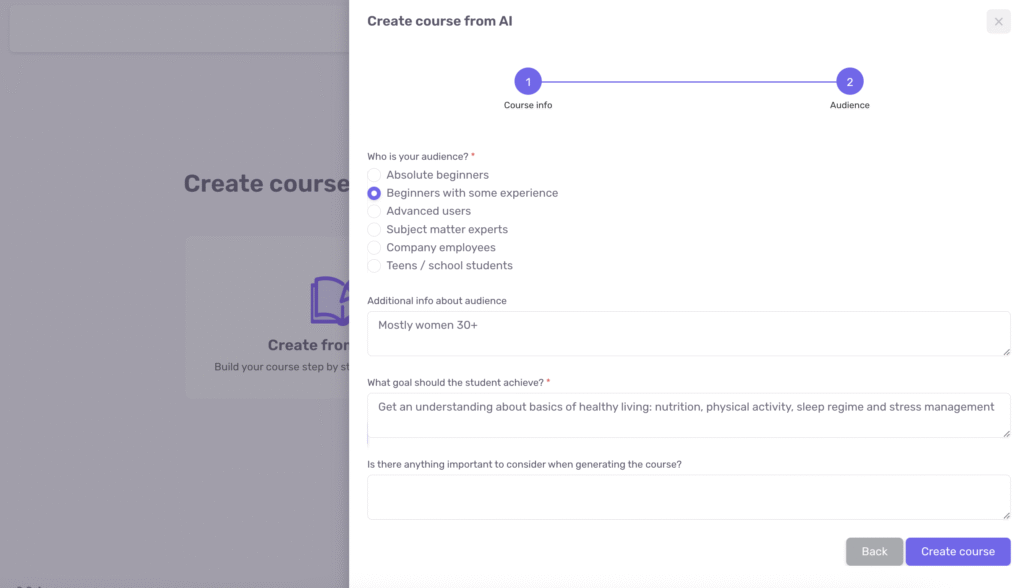The width and height of the screenshot is (1024, 588).
Task: Click the student goal text area
Action: coord(688,416)
